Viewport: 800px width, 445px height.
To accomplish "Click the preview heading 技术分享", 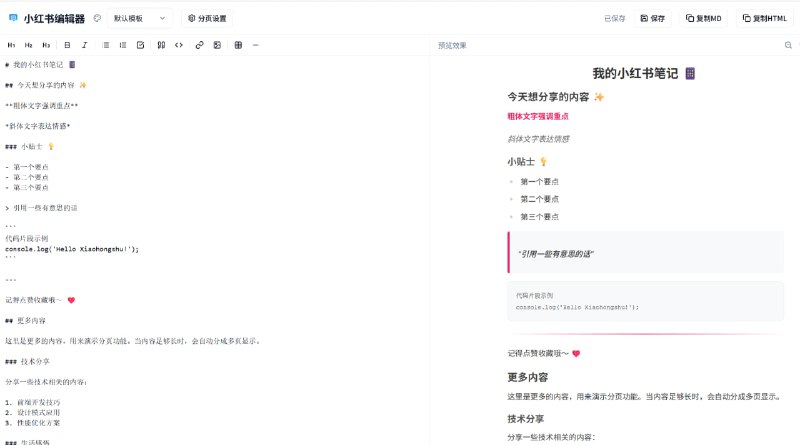I will (x=526, y=419).
